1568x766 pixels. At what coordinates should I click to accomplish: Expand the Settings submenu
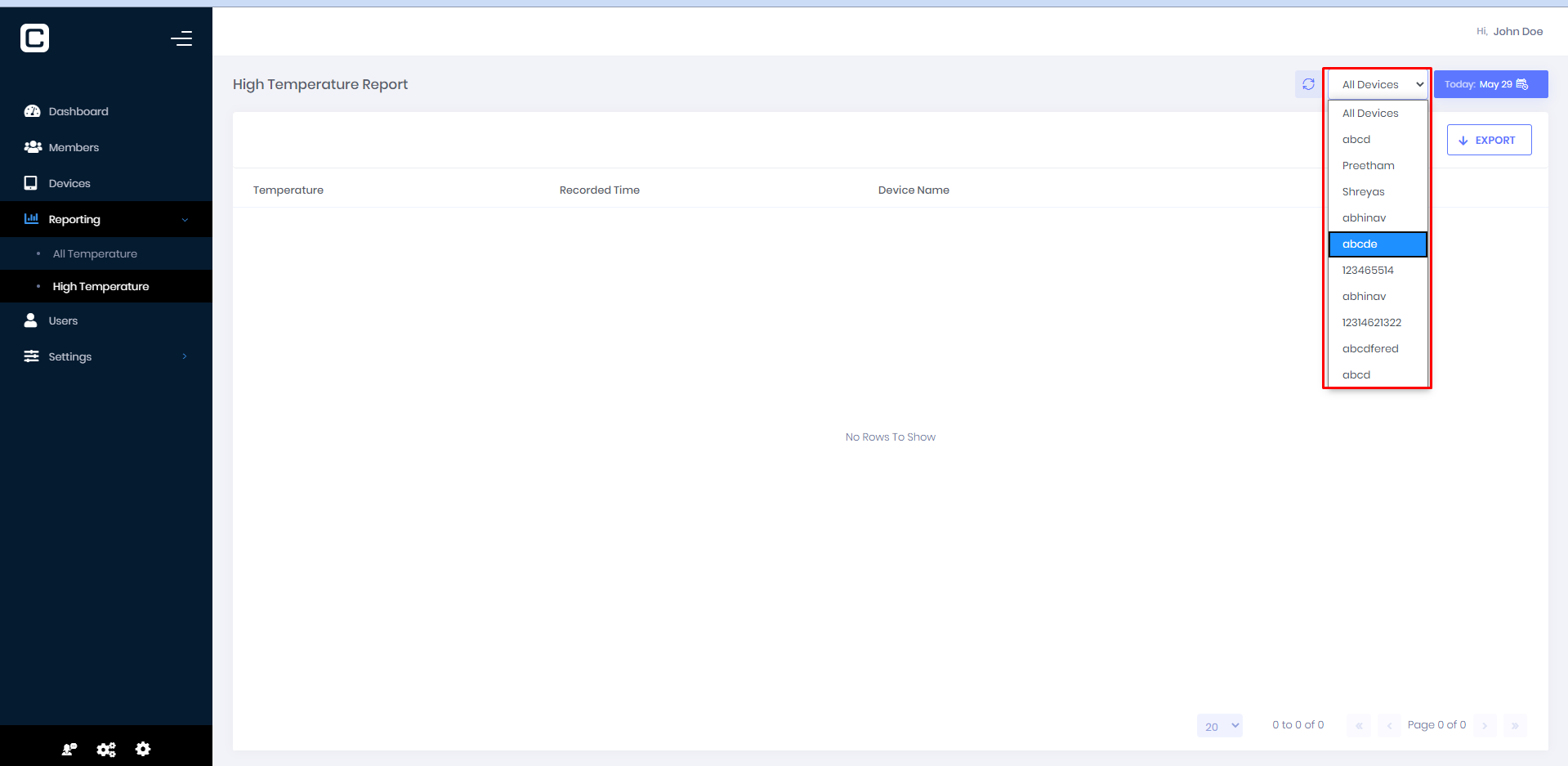click(106, 356)
